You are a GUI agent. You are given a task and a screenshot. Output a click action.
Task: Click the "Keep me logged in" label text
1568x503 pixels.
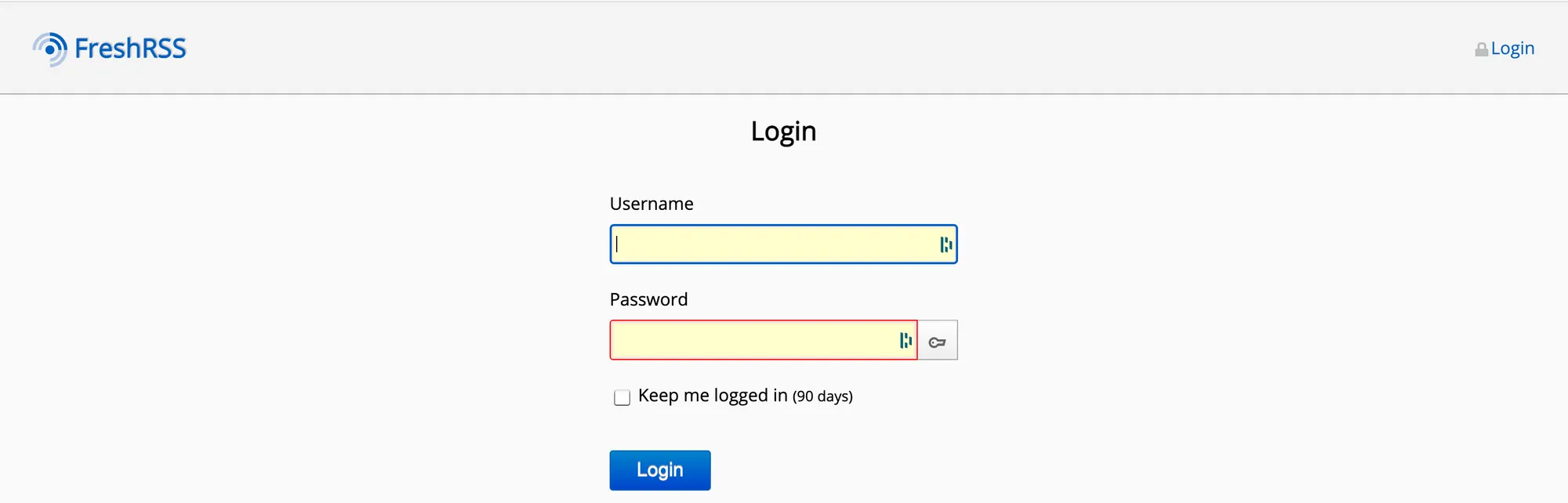pyautogui.click(x=713, y=396)
